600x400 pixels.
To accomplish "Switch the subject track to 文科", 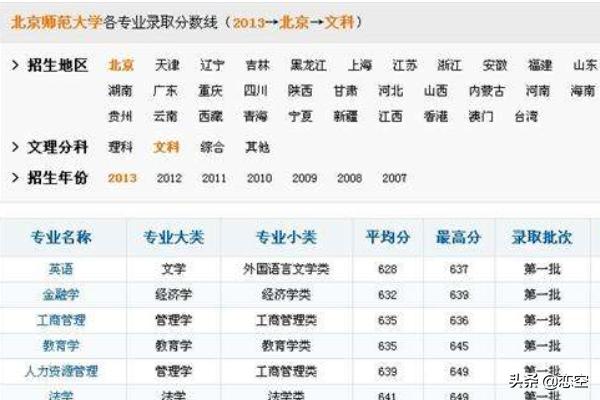I will (166, 147).
